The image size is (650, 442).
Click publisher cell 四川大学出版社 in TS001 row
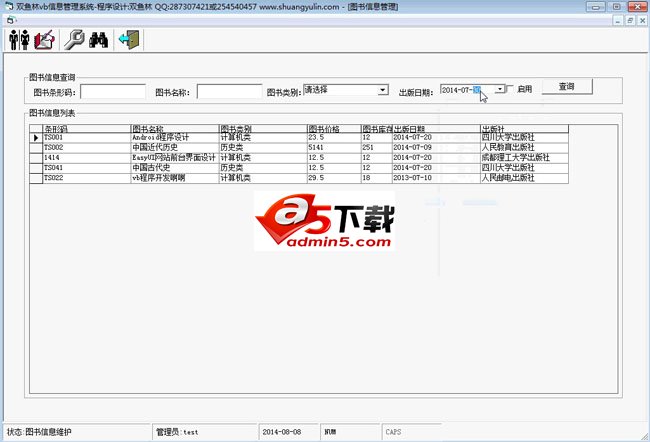coord(524,137)
